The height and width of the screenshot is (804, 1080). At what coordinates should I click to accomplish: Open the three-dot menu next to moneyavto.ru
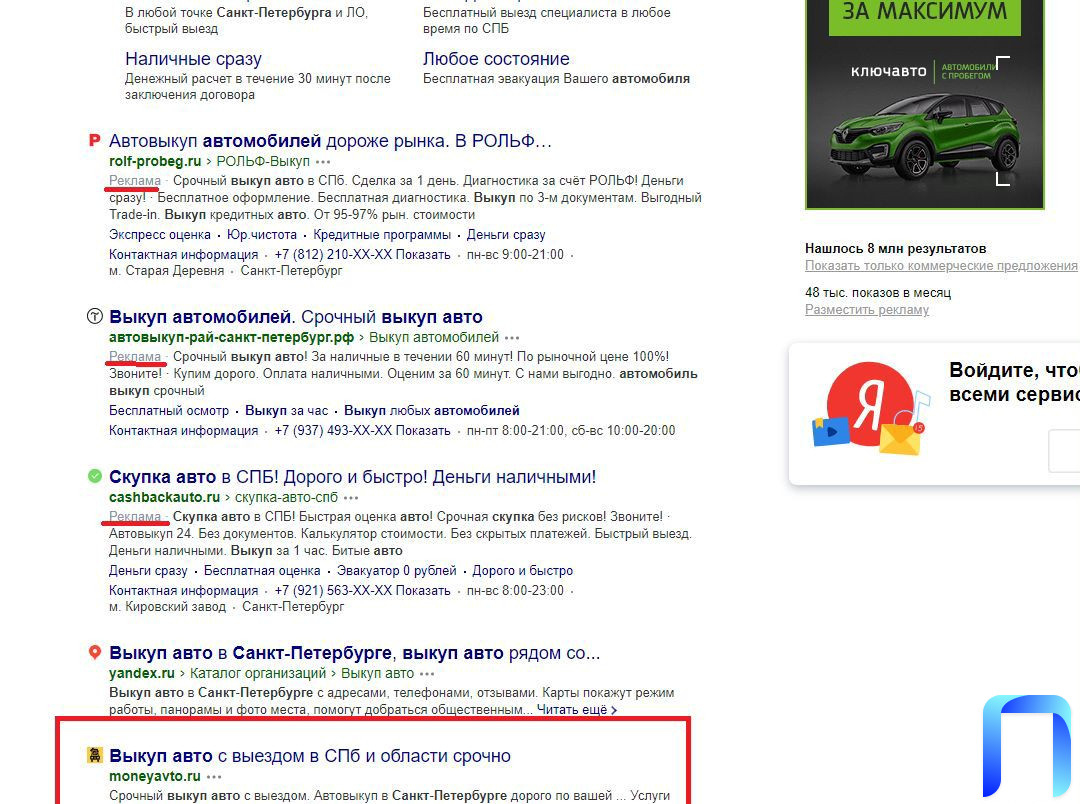(x=214, y=777)
